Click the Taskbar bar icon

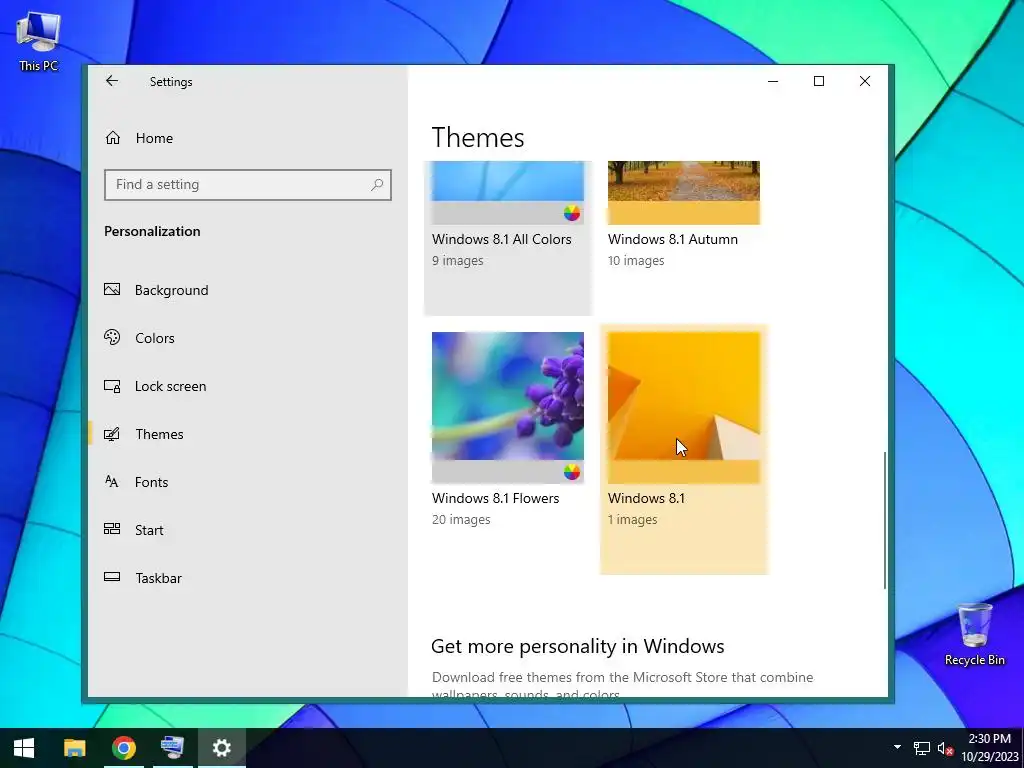[x=112, y=577]
